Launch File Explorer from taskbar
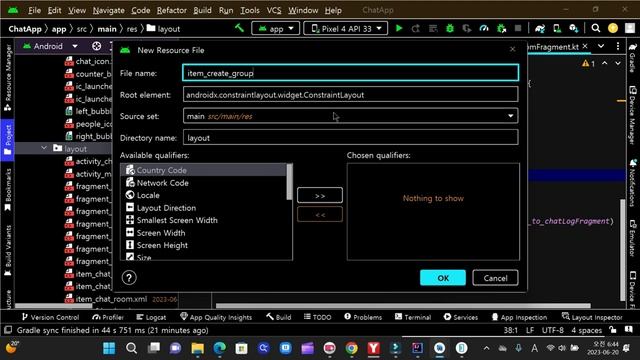 click(x=198, y=348)
